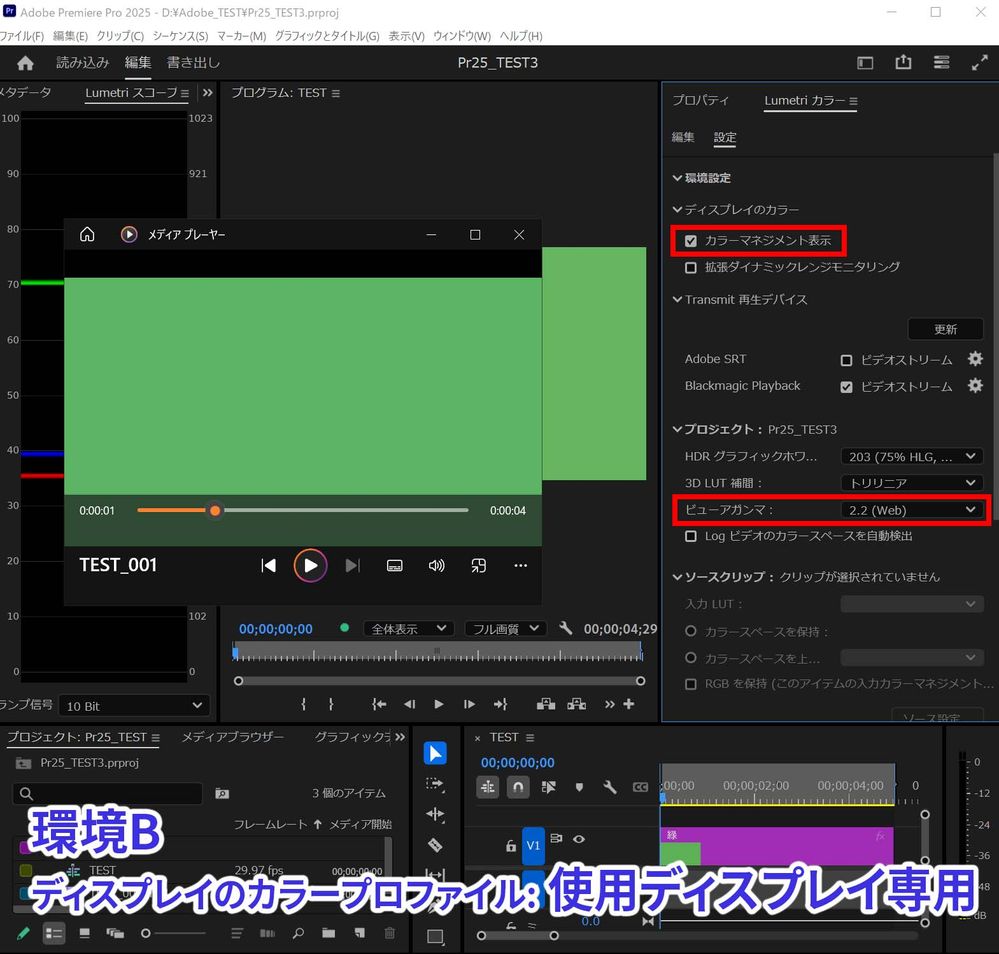Select the Selection tool arrow in tools panel
Viewport: 999px width, 954px height.
point(435,753)
